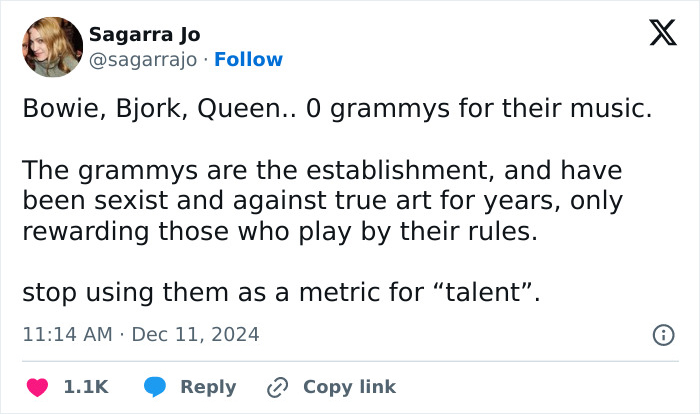Click the Copy link text
Screen dimensions: 700x414
pyautogui.click(x=349, y=387)
